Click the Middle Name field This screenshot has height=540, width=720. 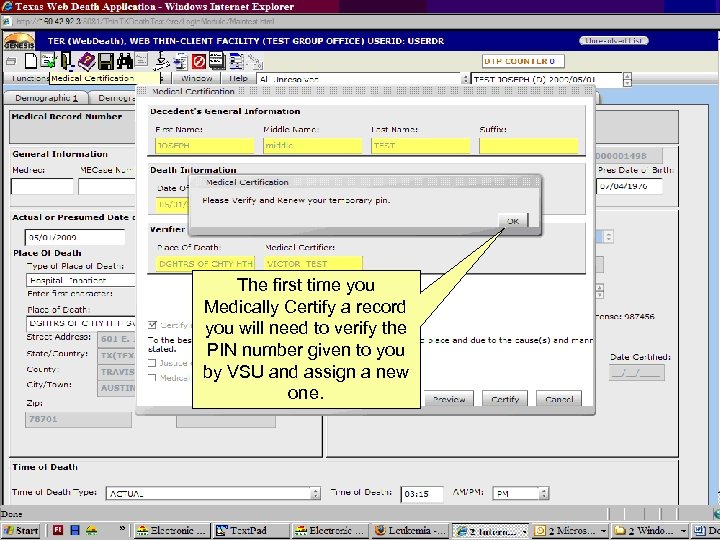point(312,146)
